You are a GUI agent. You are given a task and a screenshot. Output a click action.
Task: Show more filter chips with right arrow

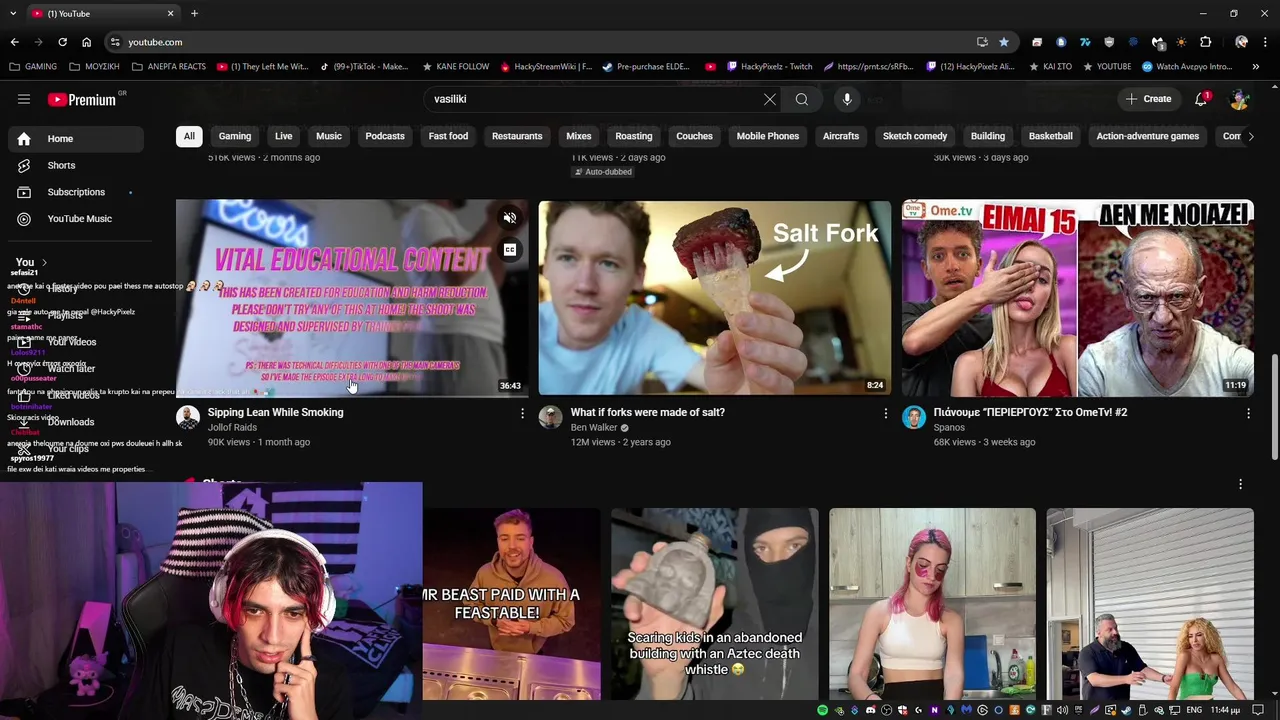[1250, 136]
